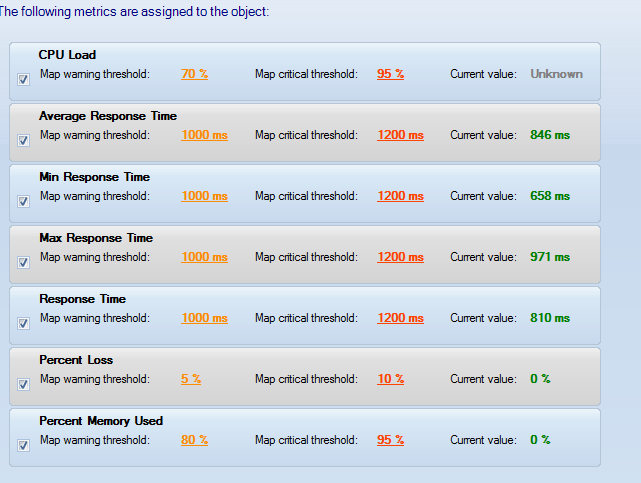Uncheck the Percent Loss checkbox

(x=23, y=384)
